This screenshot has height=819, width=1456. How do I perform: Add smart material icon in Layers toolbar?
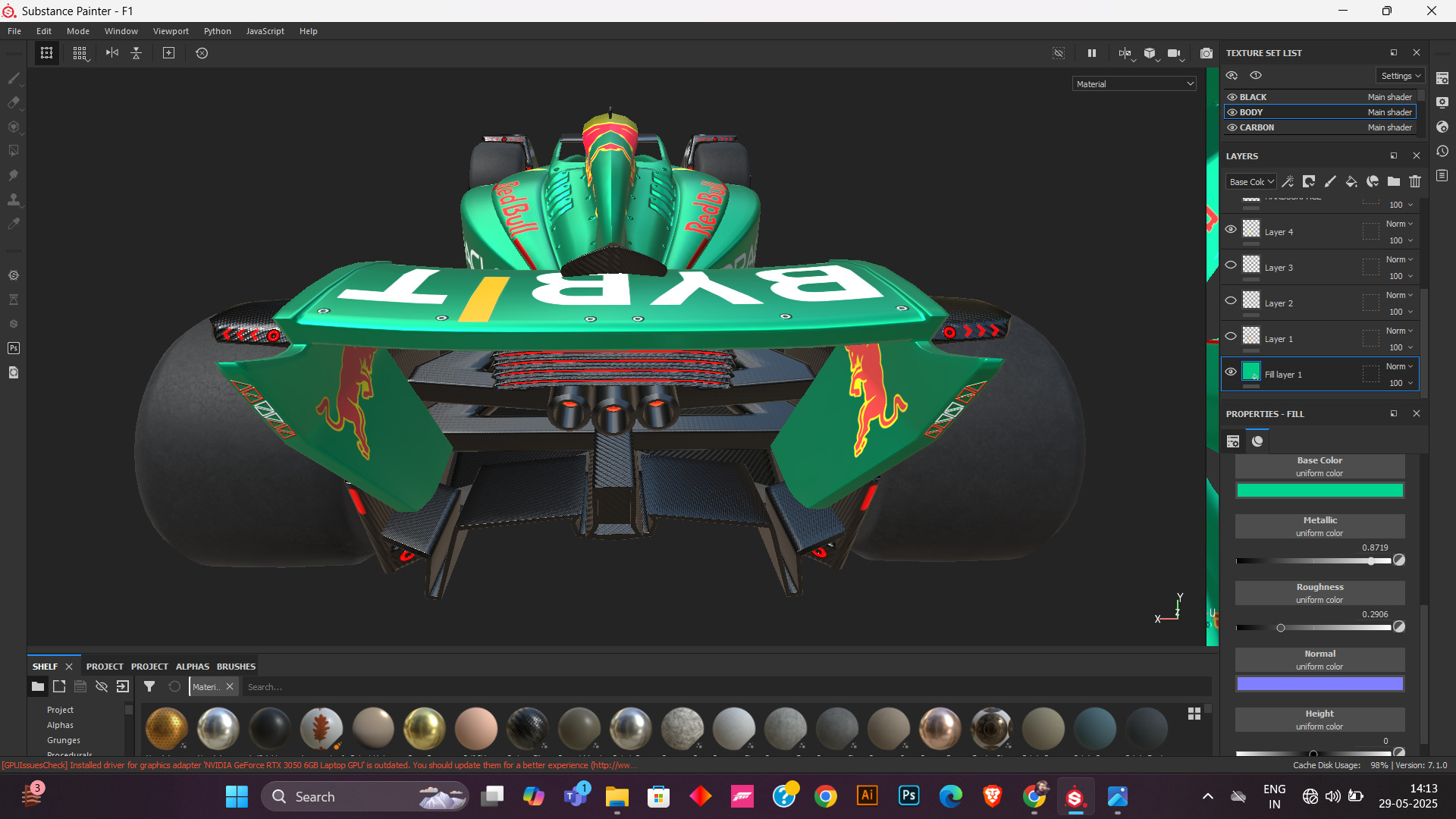click(1373, 181)
